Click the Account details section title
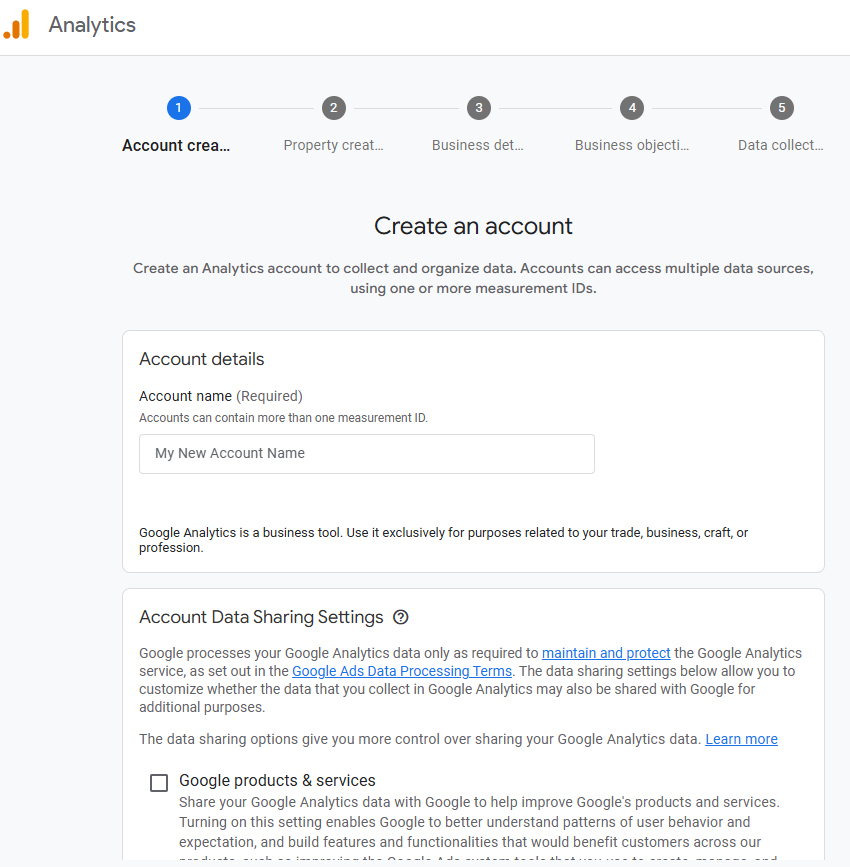The width and height of the screenshot is (850, 867). coord(201,359)
